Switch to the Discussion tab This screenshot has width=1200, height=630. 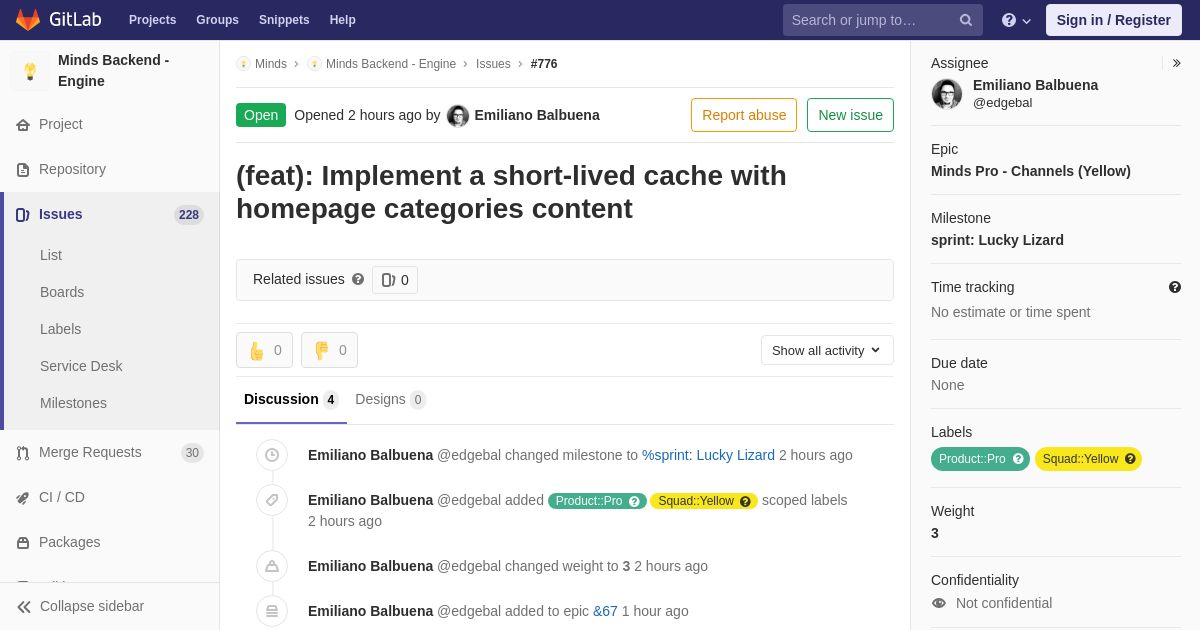(x=291, y=399)
